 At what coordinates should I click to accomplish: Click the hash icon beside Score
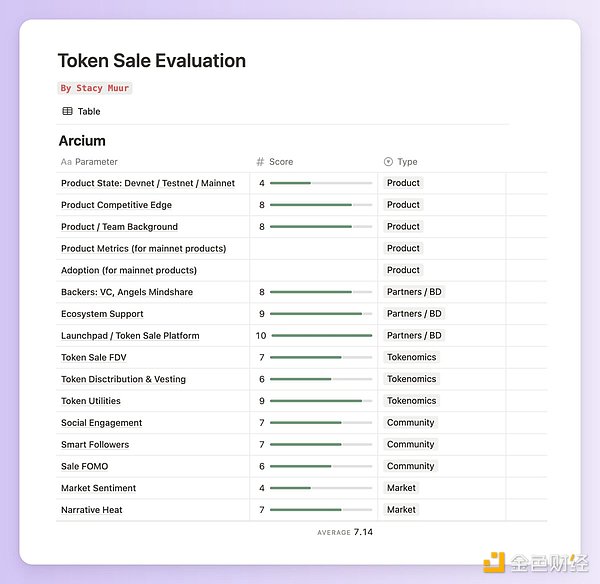260,162
